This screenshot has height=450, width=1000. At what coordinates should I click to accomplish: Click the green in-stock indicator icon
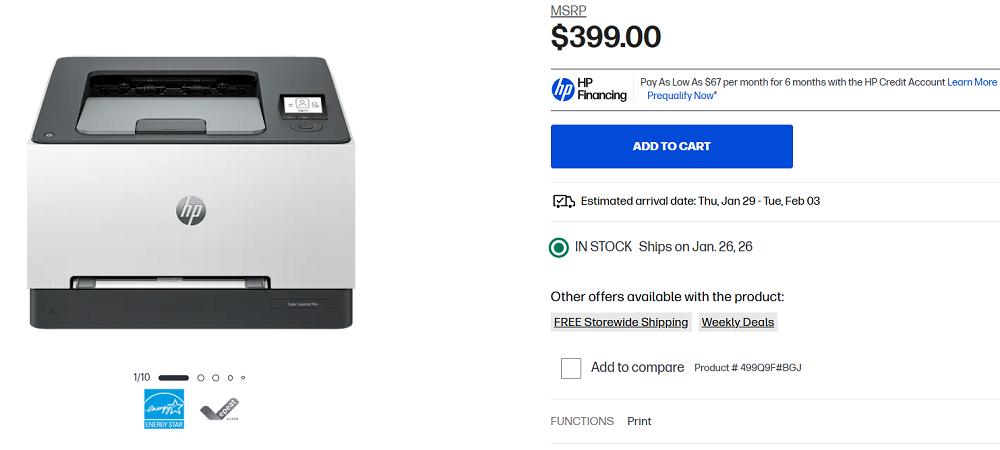pyautogui.click(x=559, y=247)
